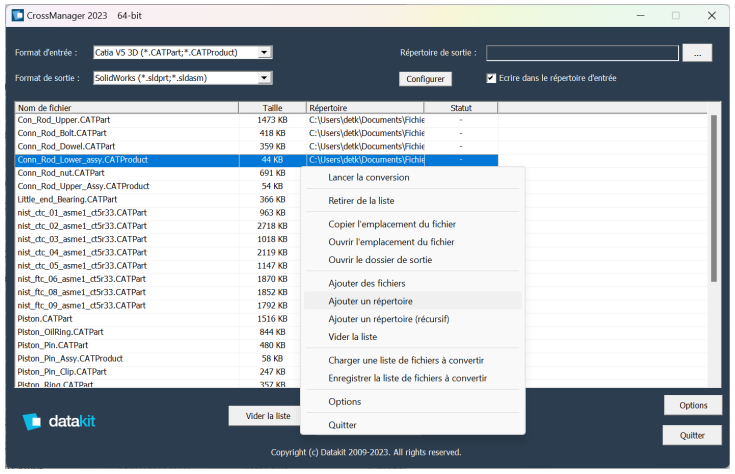
Task: Click 'Ajouter des fichiers' menu item
Action: point(412,283)
